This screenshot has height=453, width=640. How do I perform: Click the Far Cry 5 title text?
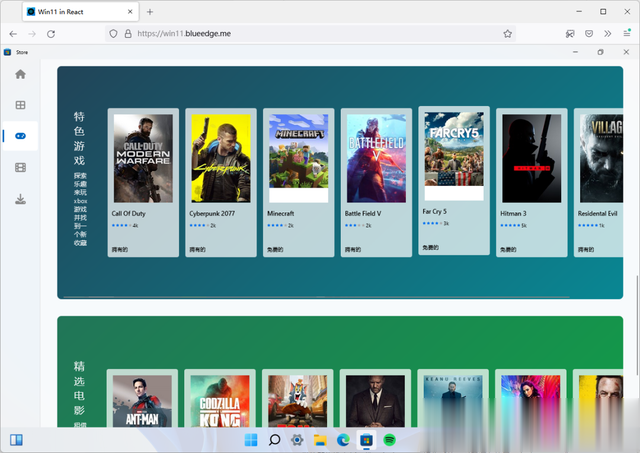(x=435, y=211)
